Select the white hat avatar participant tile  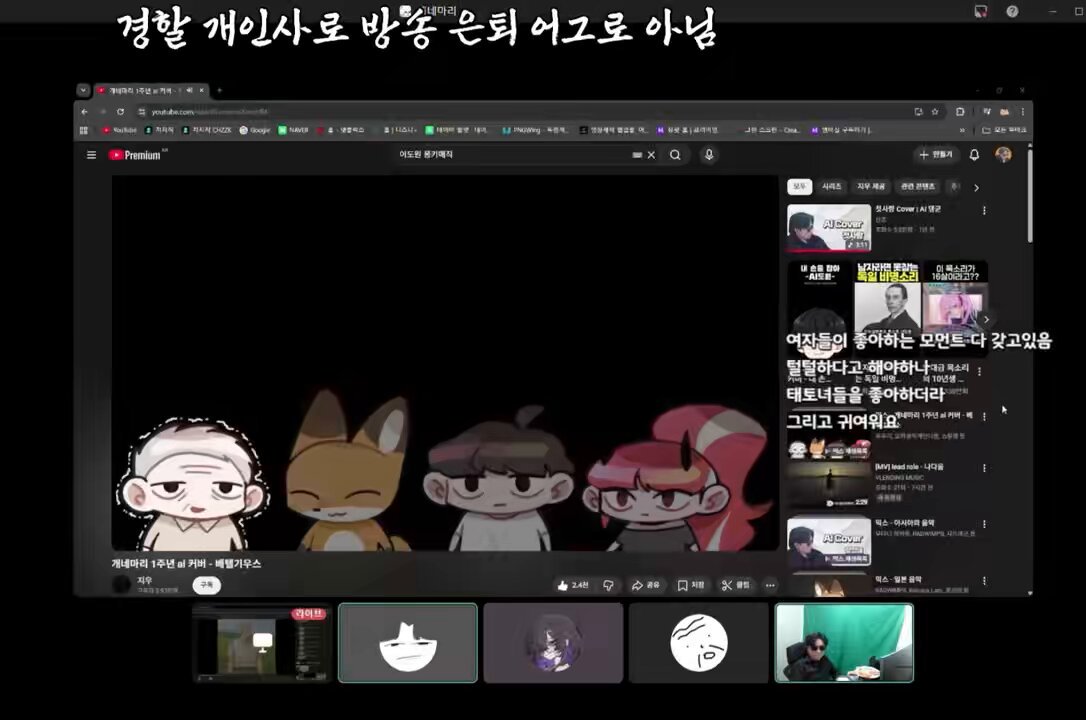click(408, 643)
